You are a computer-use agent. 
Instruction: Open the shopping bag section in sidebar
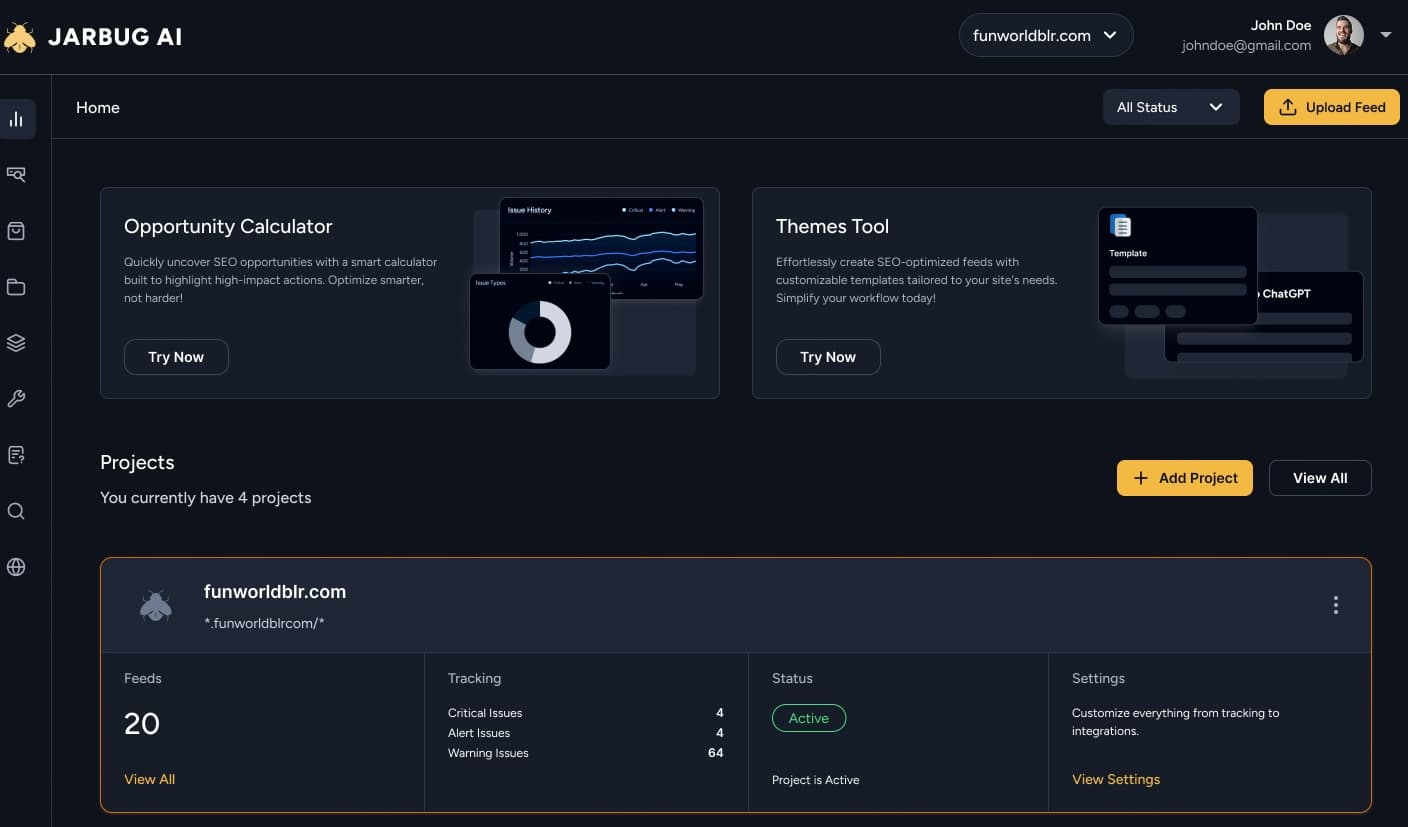[17, 230]
